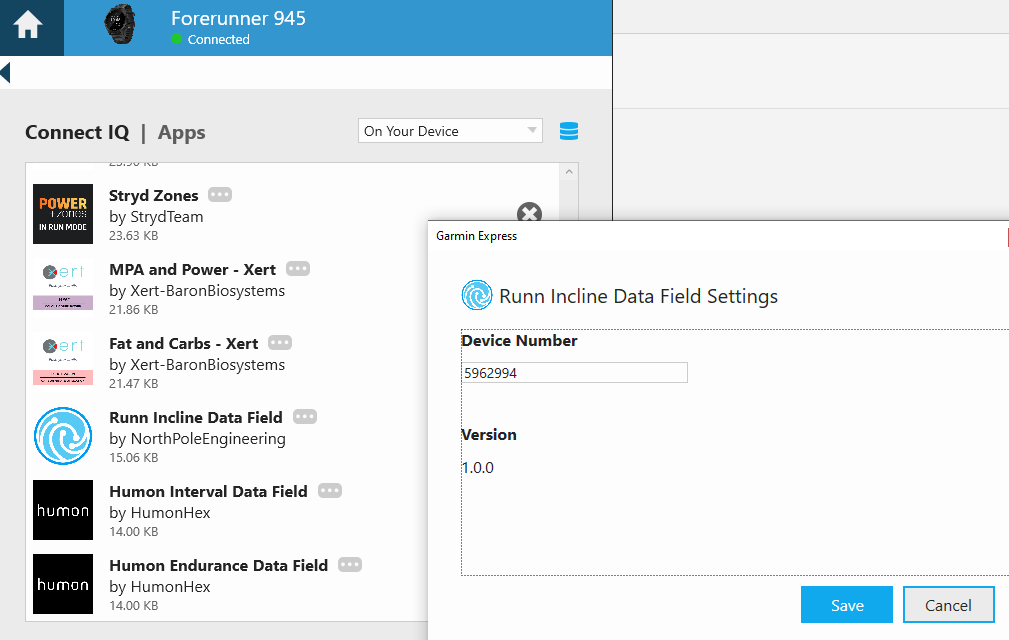Expand the On Your Device dropdown

click(450, 131)
